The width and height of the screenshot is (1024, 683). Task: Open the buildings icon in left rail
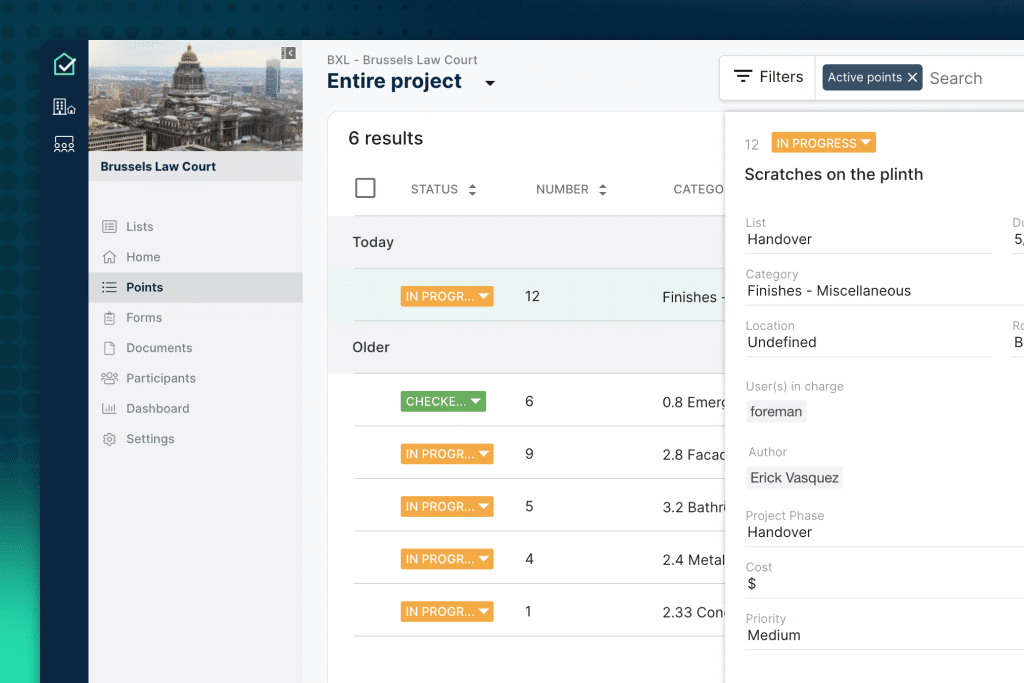(x=64, y=106)
